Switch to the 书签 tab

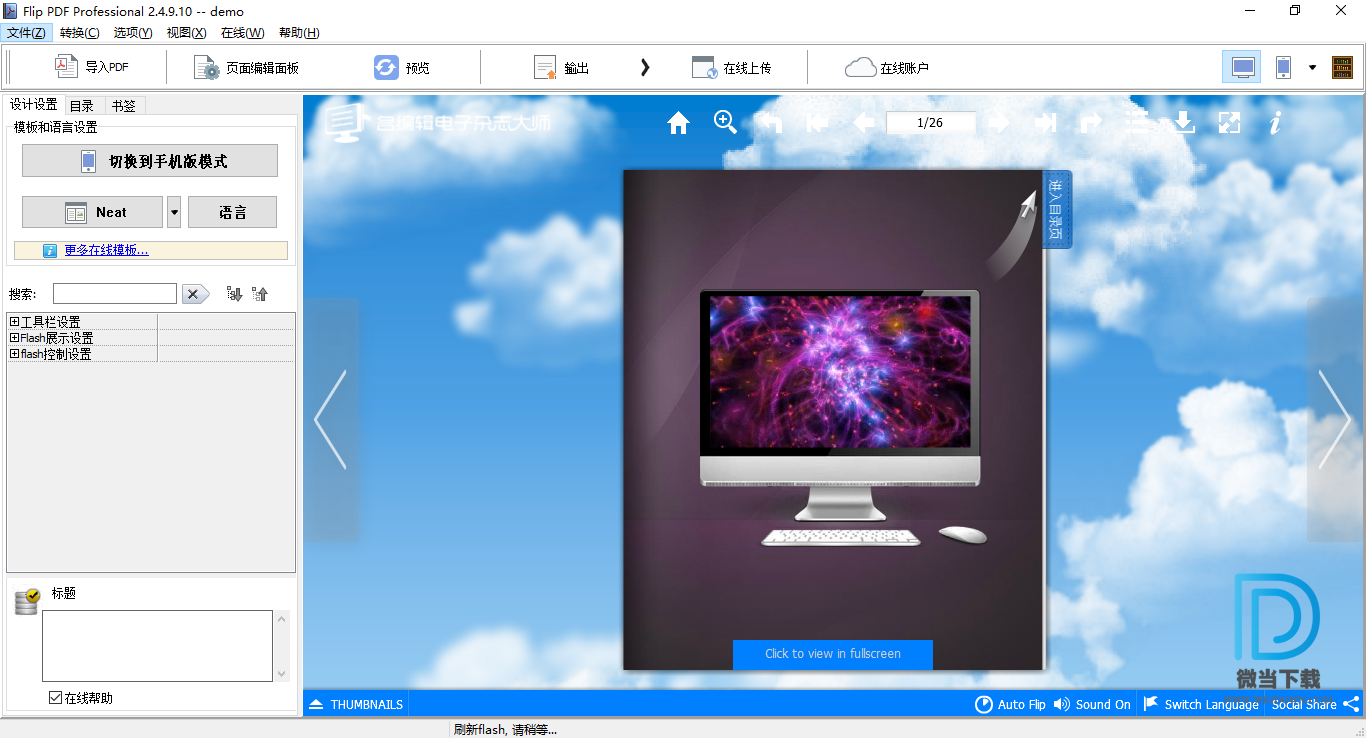[123, 105]
